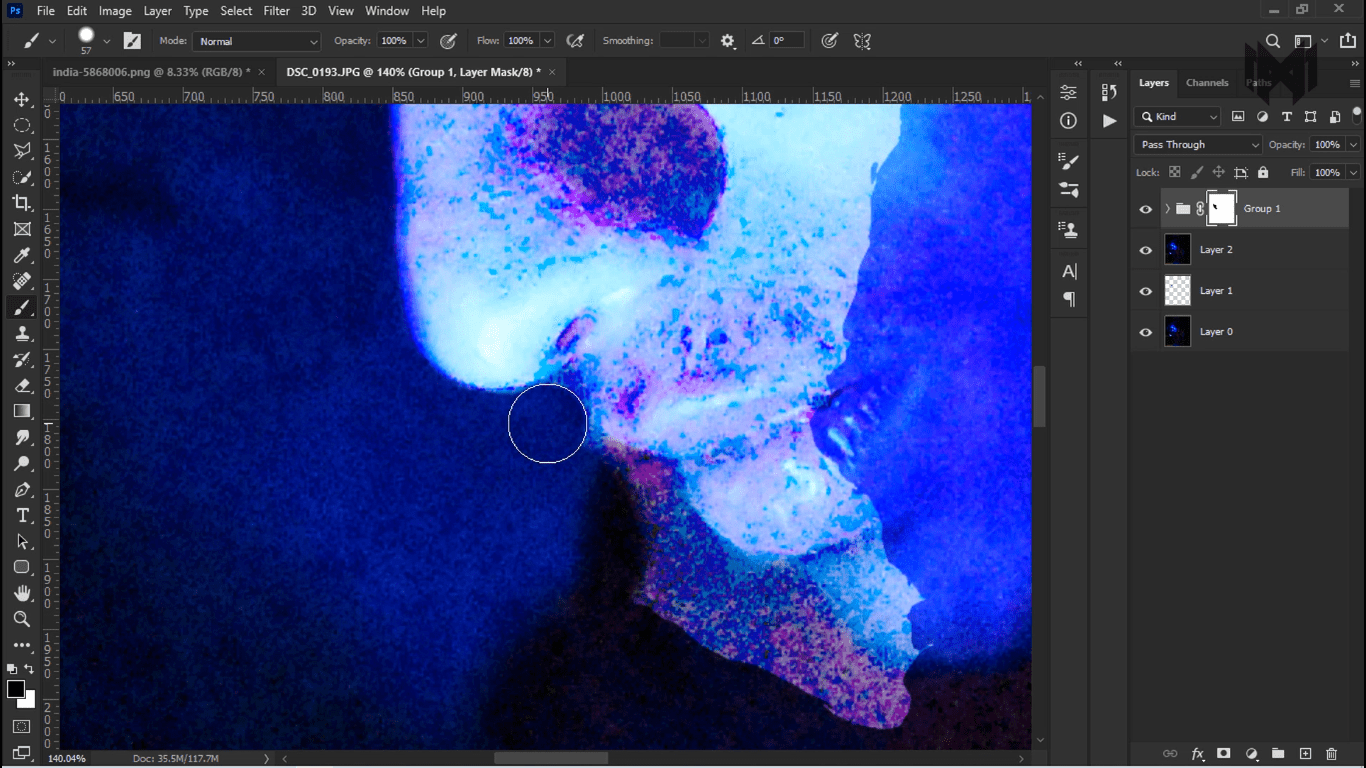
Task: Open the Properties panel icon
Action: 1068,92
